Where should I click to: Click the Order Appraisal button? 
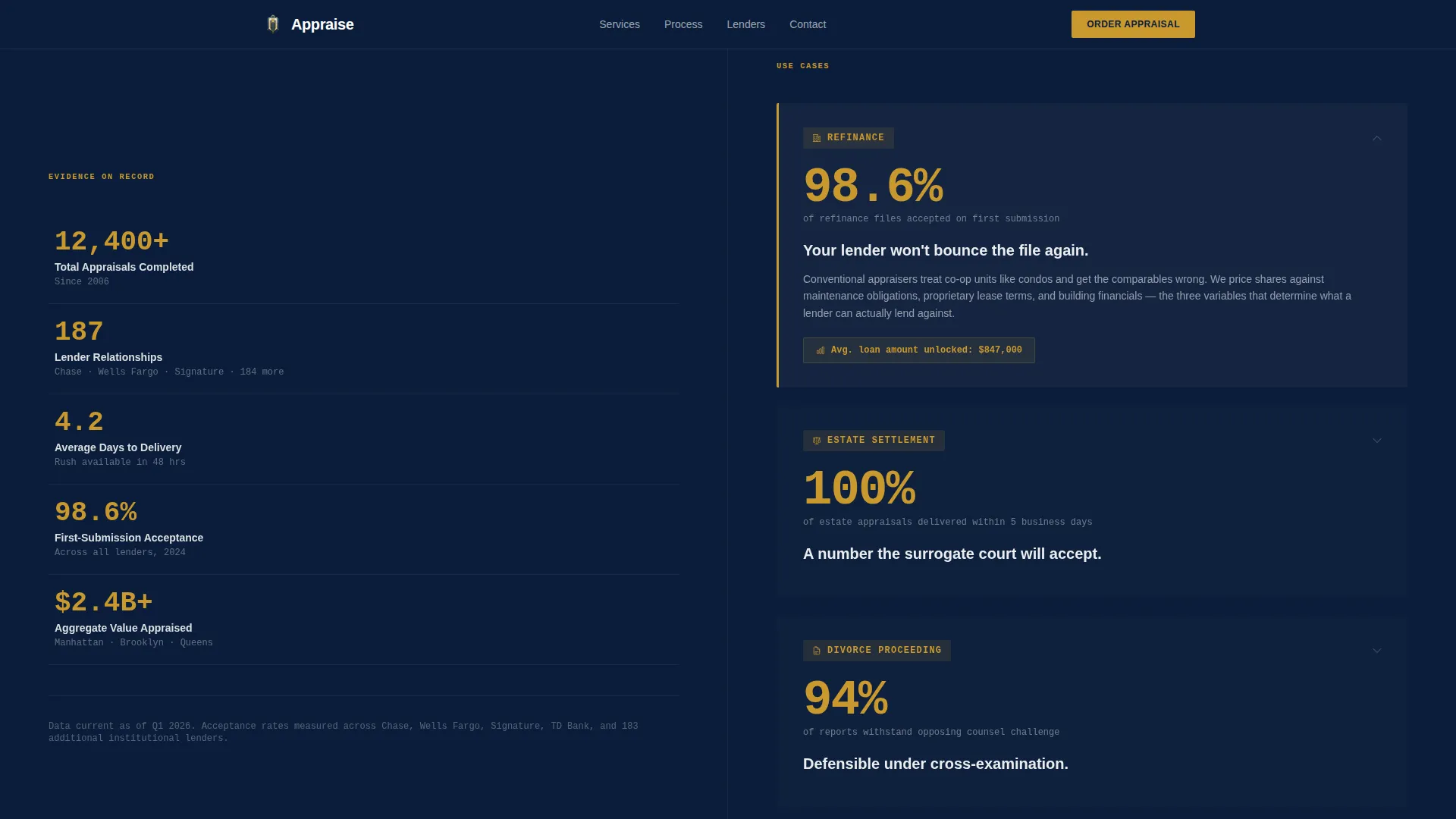point(1133,24)
